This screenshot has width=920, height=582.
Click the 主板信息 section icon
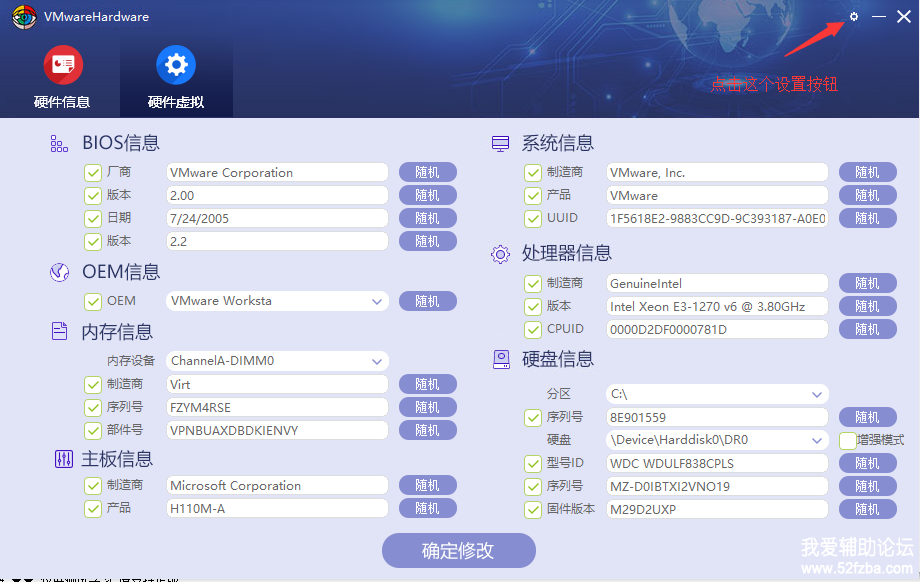click(63, 459)
